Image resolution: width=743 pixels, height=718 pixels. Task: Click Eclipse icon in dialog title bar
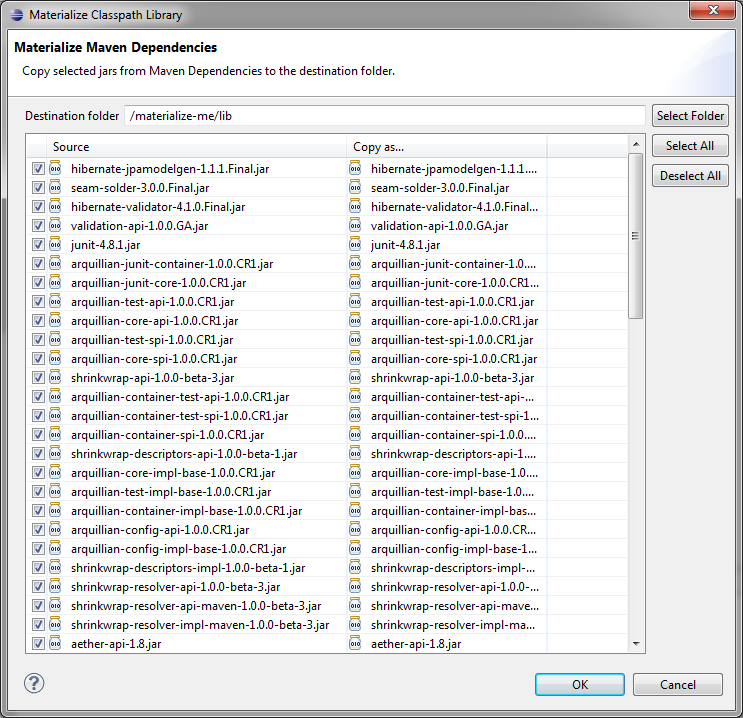coord(17,15)
